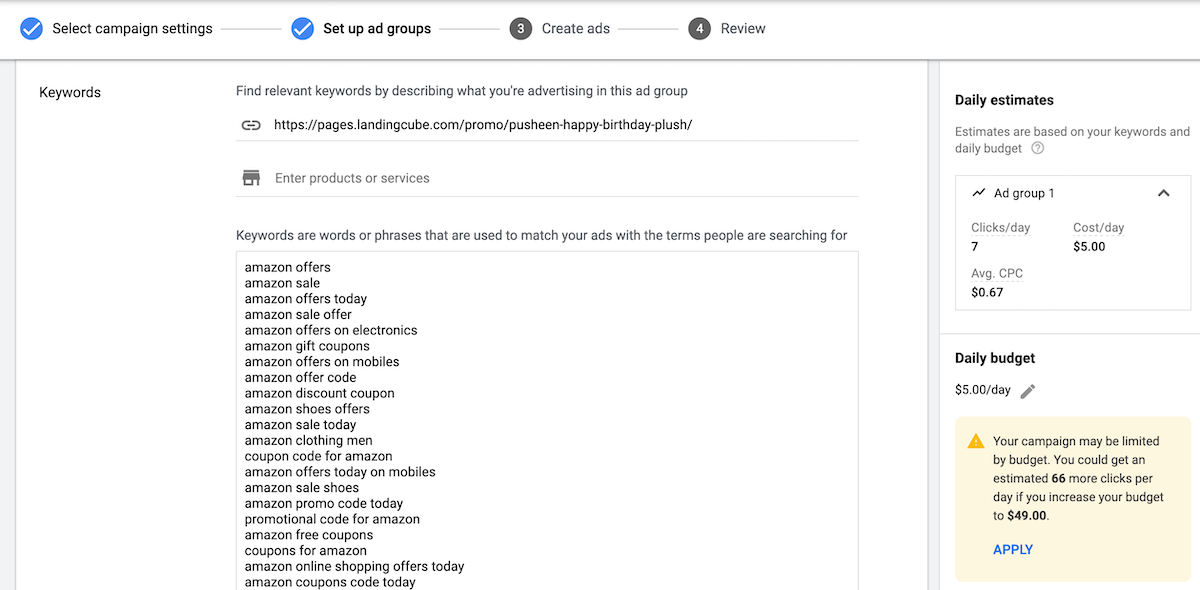Go to step 3 Create ads
The height and width of the screenshot is (590, 1200).
575,28
